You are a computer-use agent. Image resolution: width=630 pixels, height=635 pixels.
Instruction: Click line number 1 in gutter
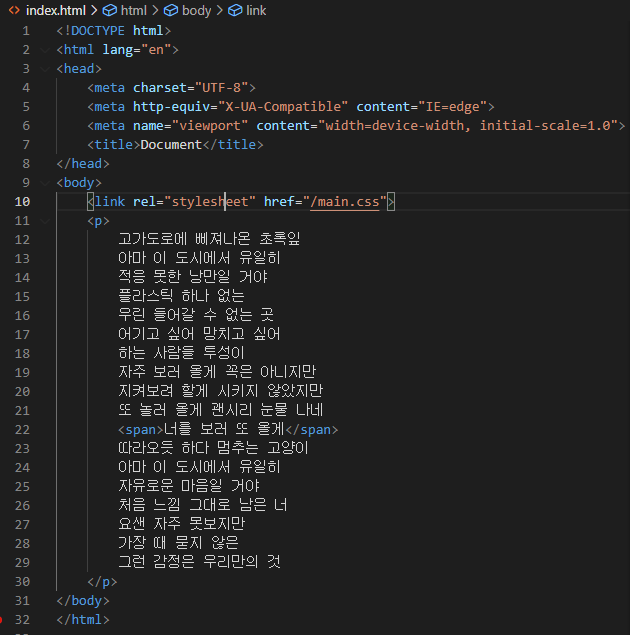click(26, 31)
